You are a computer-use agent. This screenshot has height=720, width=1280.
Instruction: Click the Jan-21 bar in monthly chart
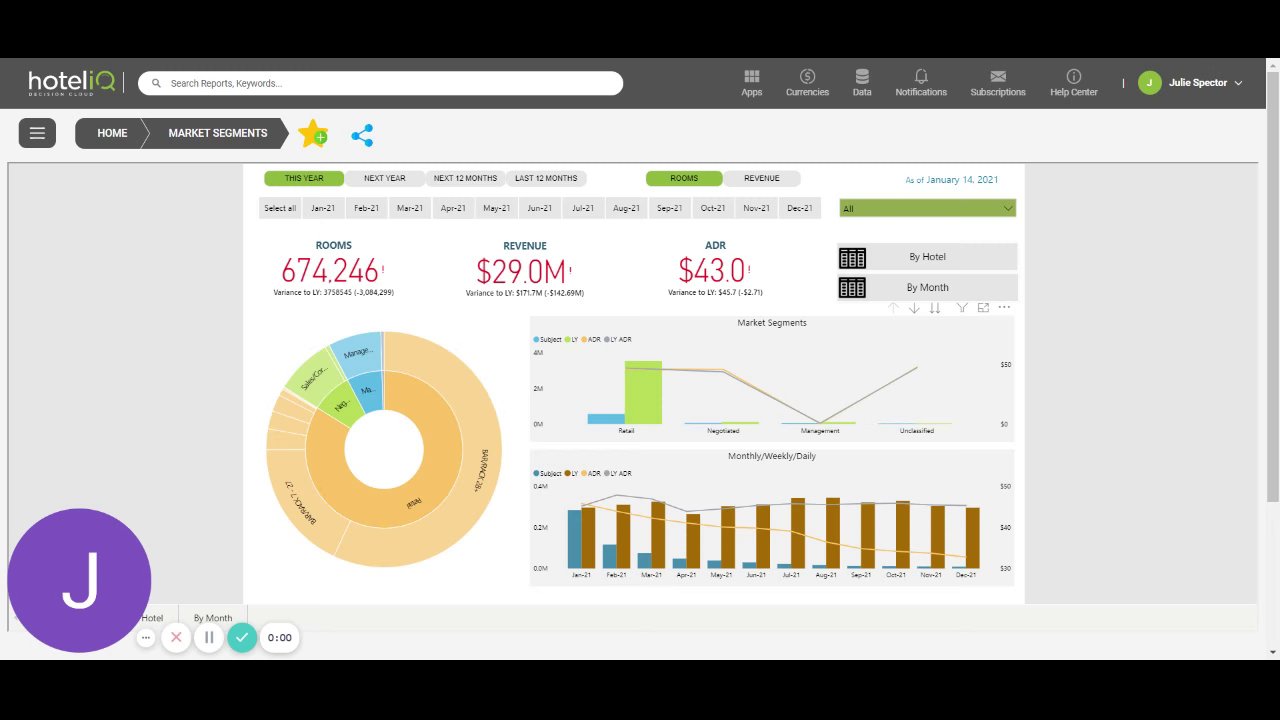coord(575,539)
